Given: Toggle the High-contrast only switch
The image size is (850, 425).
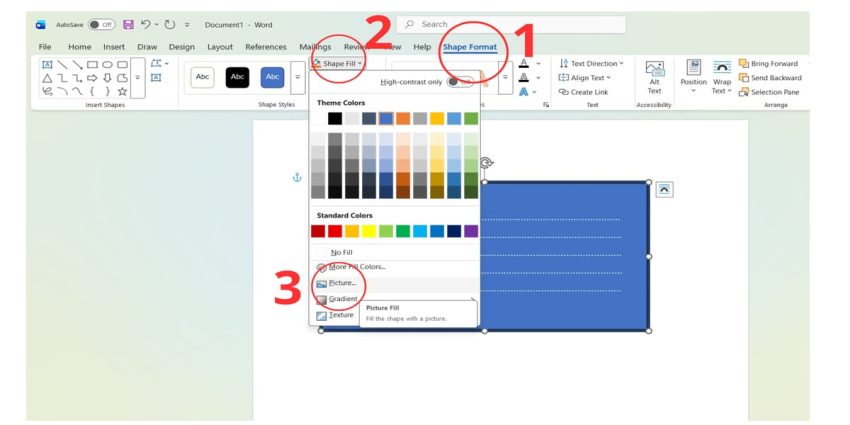Looking at the screenshot, I should pos(460,82).
